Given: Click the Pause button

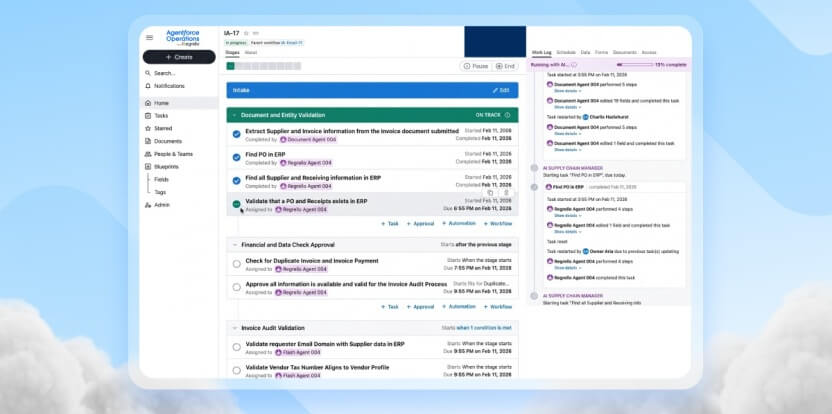Looking at the screenshot, I should pyautogui.click(x=475, y=66).
